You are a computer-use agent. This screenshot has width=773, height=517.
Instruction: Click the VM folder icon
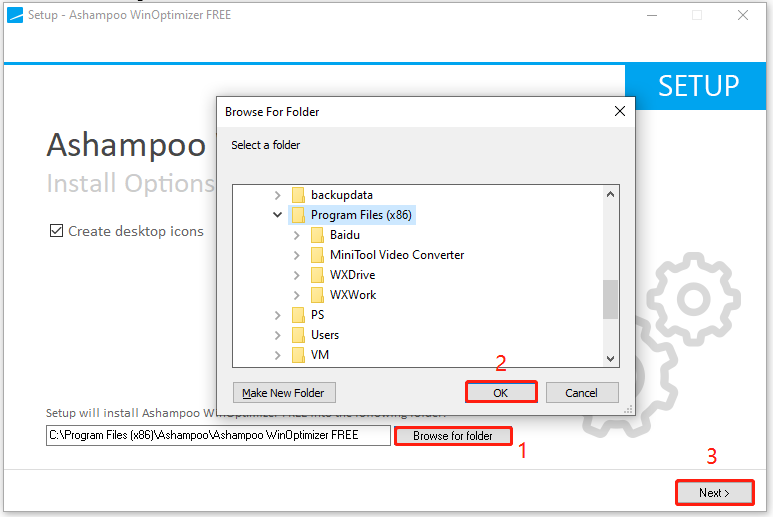pos(298,355)
